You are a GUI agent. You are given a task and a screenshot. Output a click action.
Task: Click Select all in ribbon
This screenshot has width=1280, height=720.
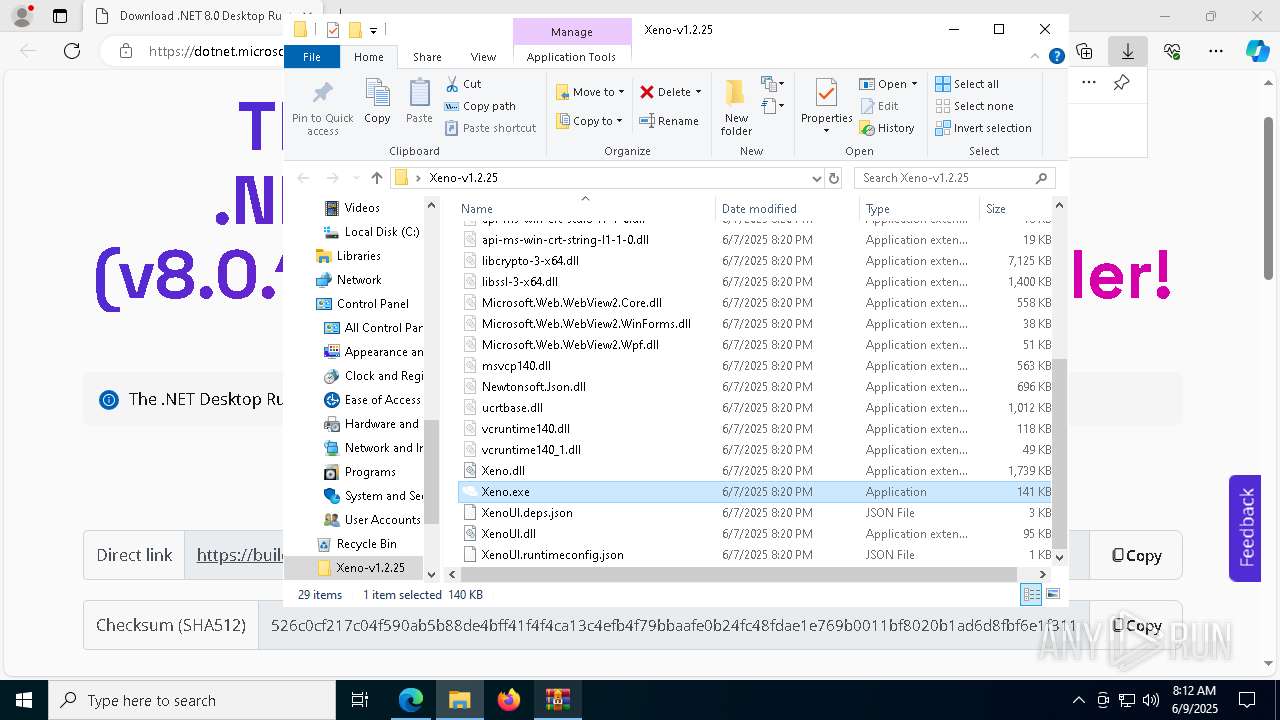(x=967, y=84)
